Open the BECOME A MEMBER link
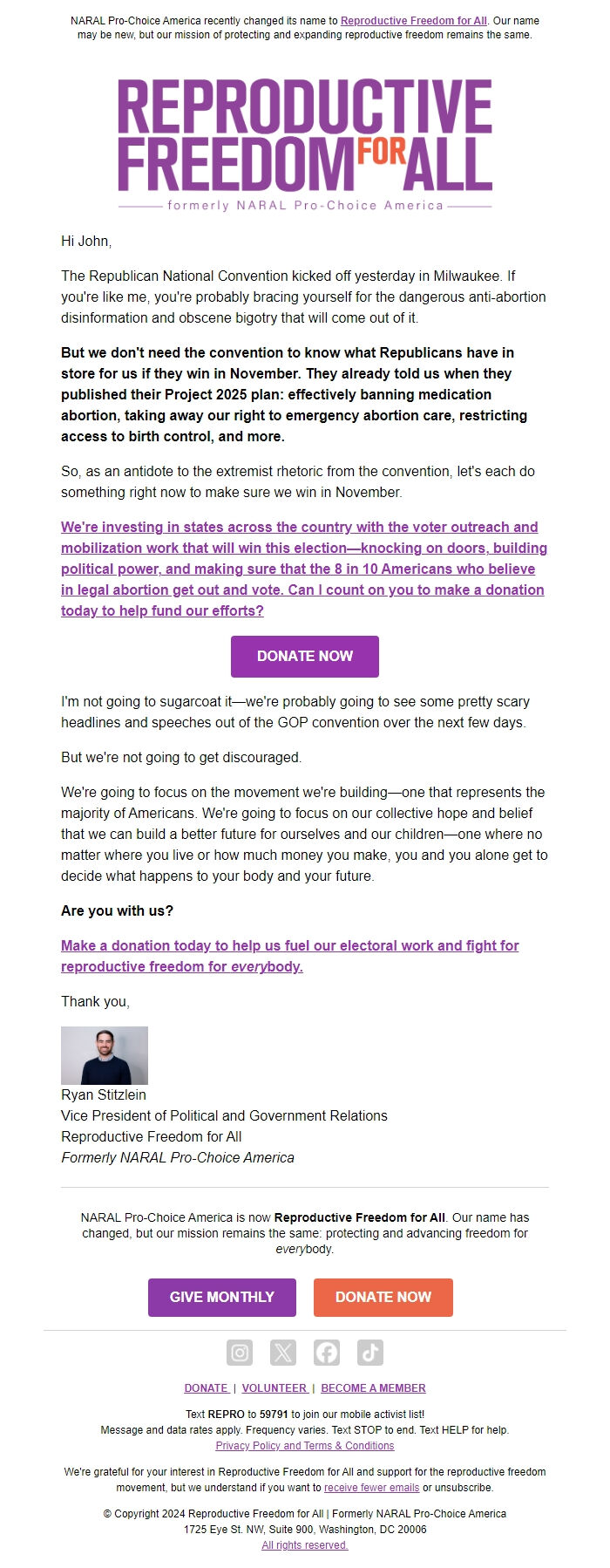 pos(373,1387)
